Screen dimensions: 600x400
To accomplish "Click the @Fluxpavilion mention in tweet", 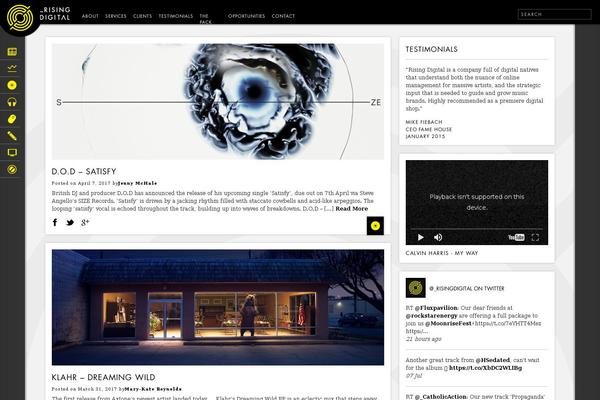I will (436, 308).
